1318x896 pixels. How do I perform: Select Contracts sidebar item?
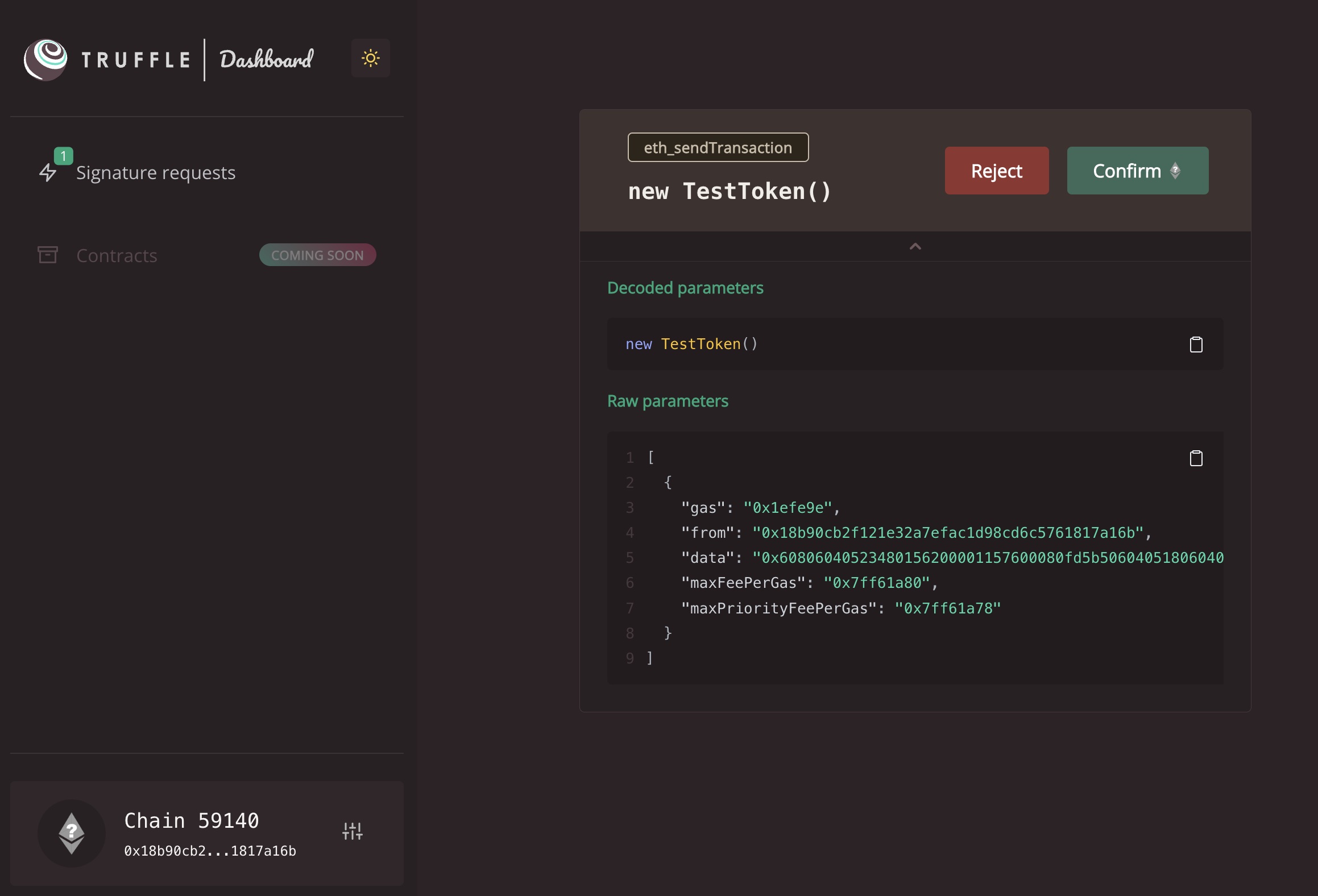[117, 256]
